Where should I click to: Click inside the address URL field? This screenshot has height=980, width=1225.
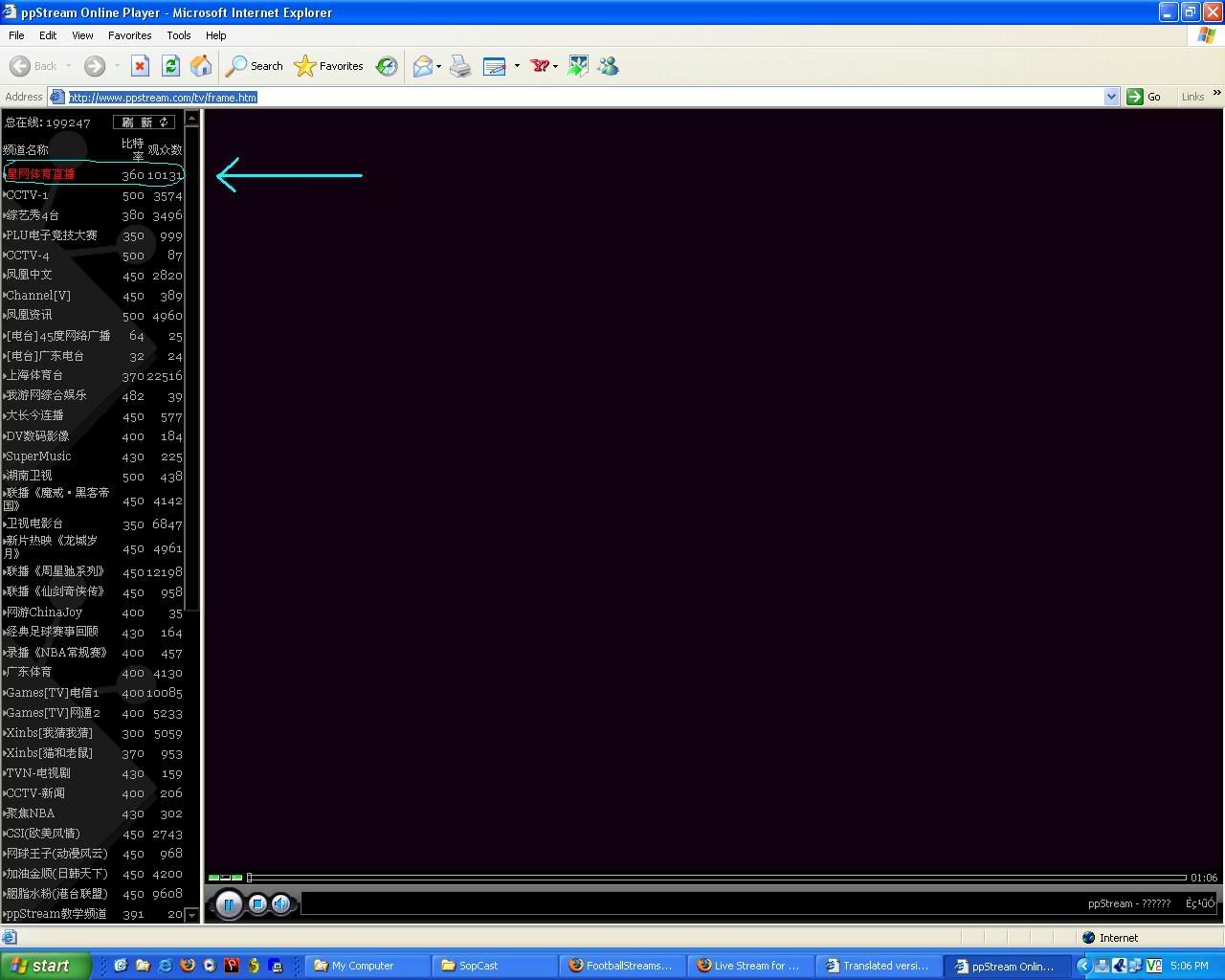[584, 97]
